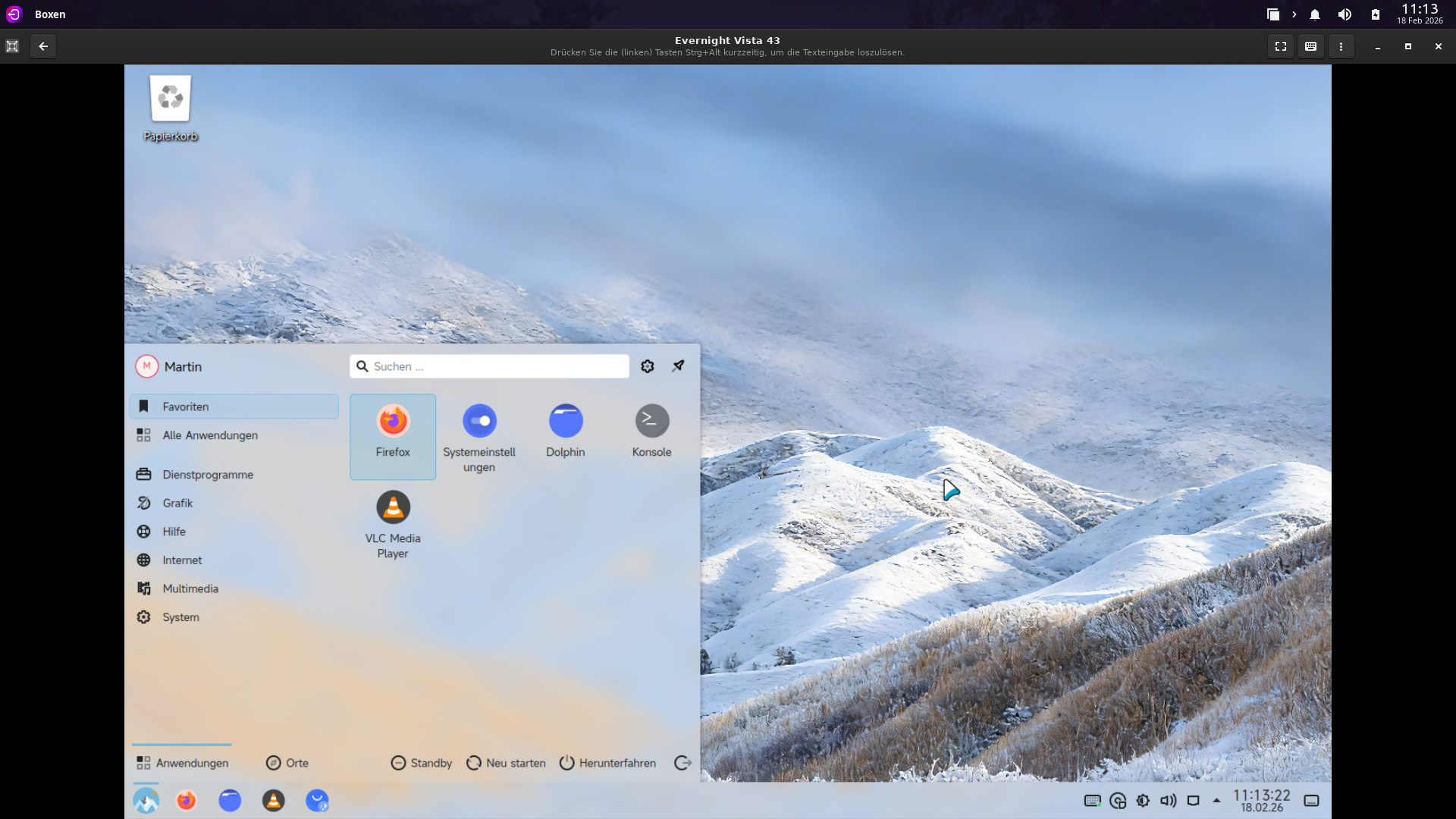
Task: Switch to the Orte tab
Action: tap(287, 763)
